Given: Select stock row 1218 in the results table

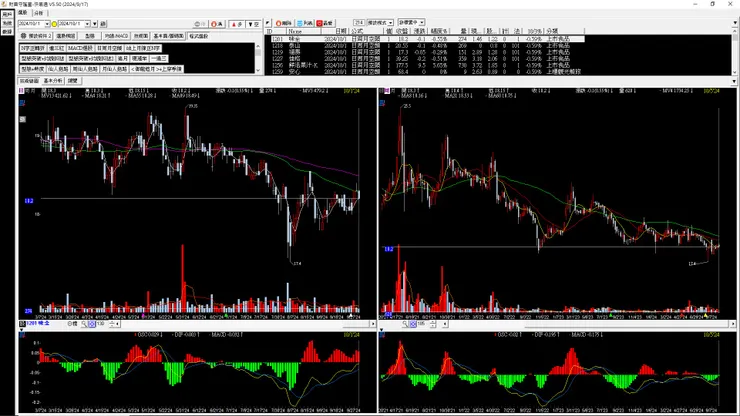Looking at the screenshot, I should (x=427, y=46).
